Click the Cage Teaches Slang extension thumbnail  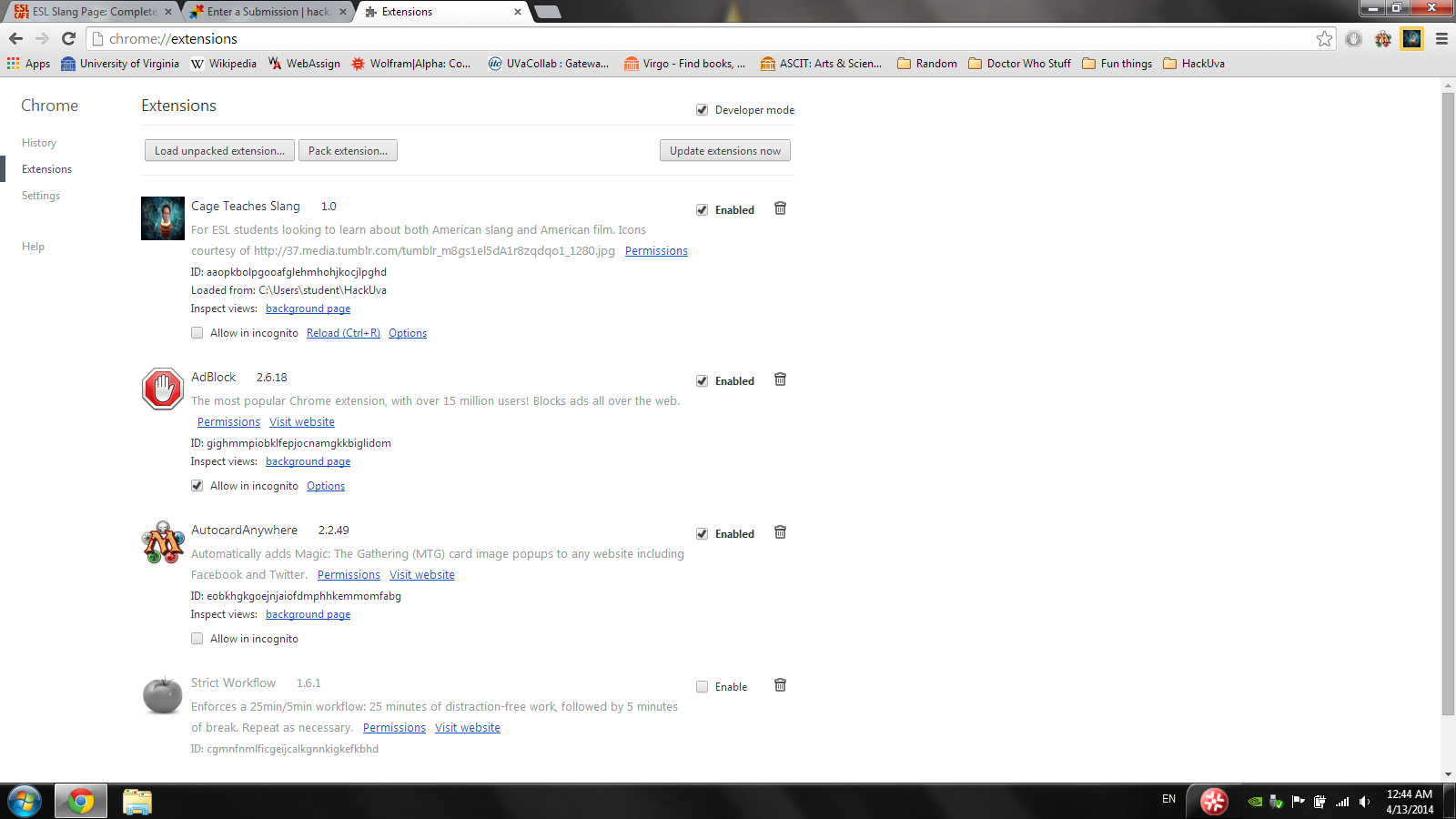[163, 218]
